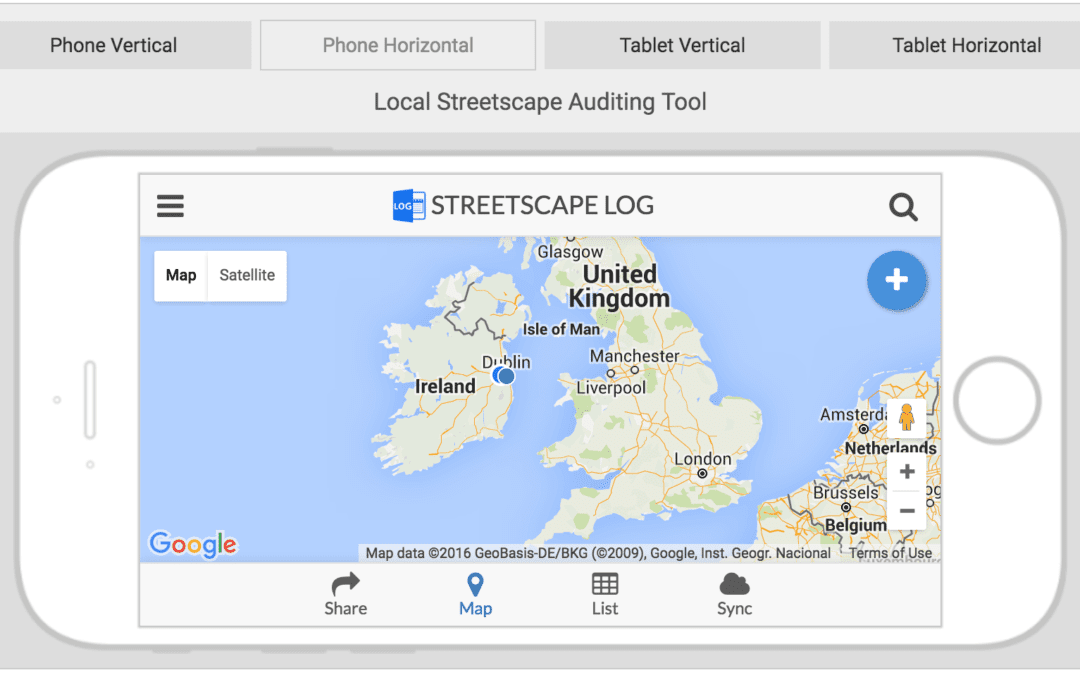
Task: Click the Isle of Man label
Action: tap(561, 329)
